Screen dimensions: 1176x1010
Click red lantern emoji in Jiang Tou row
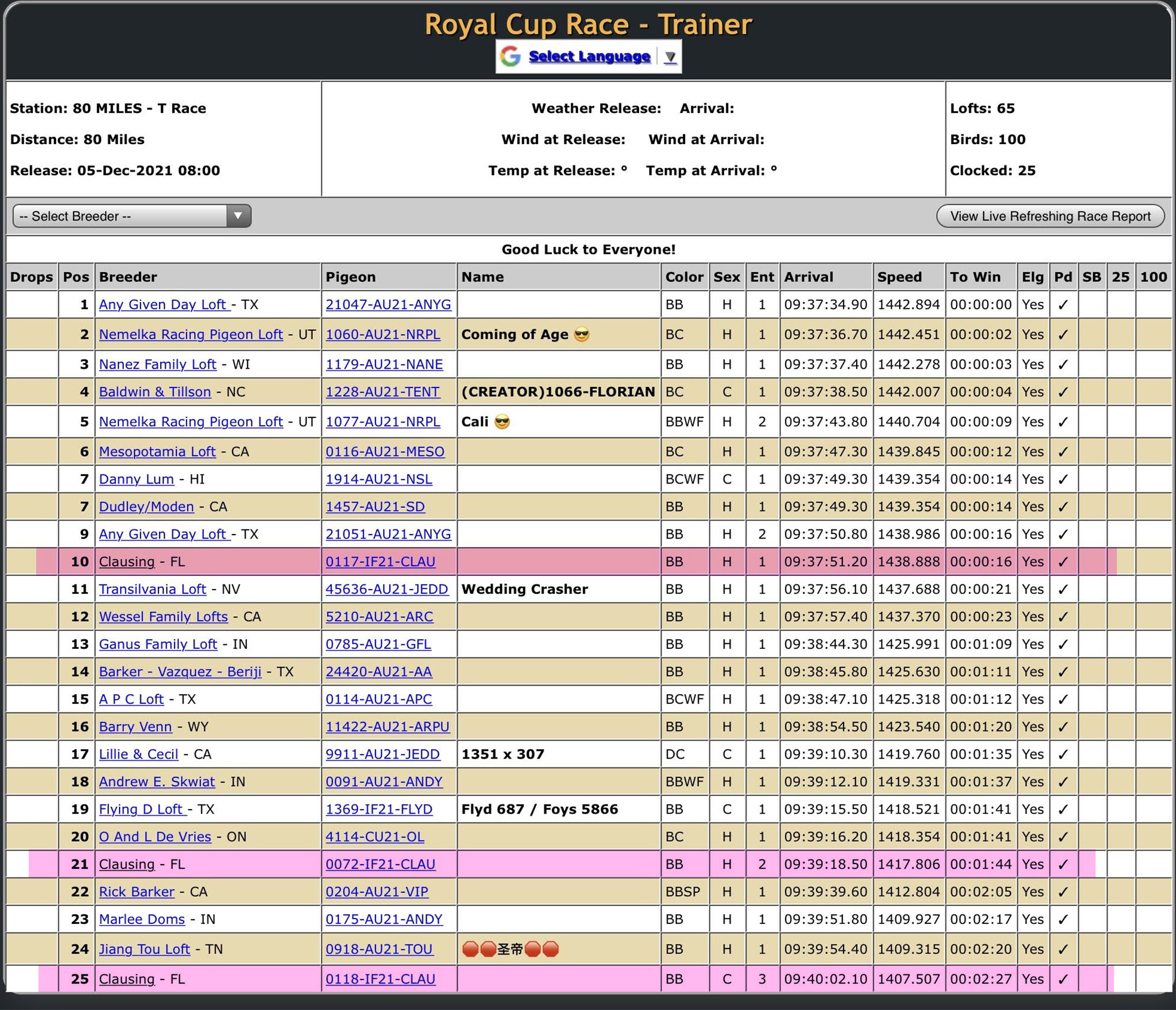click(470, 949)
